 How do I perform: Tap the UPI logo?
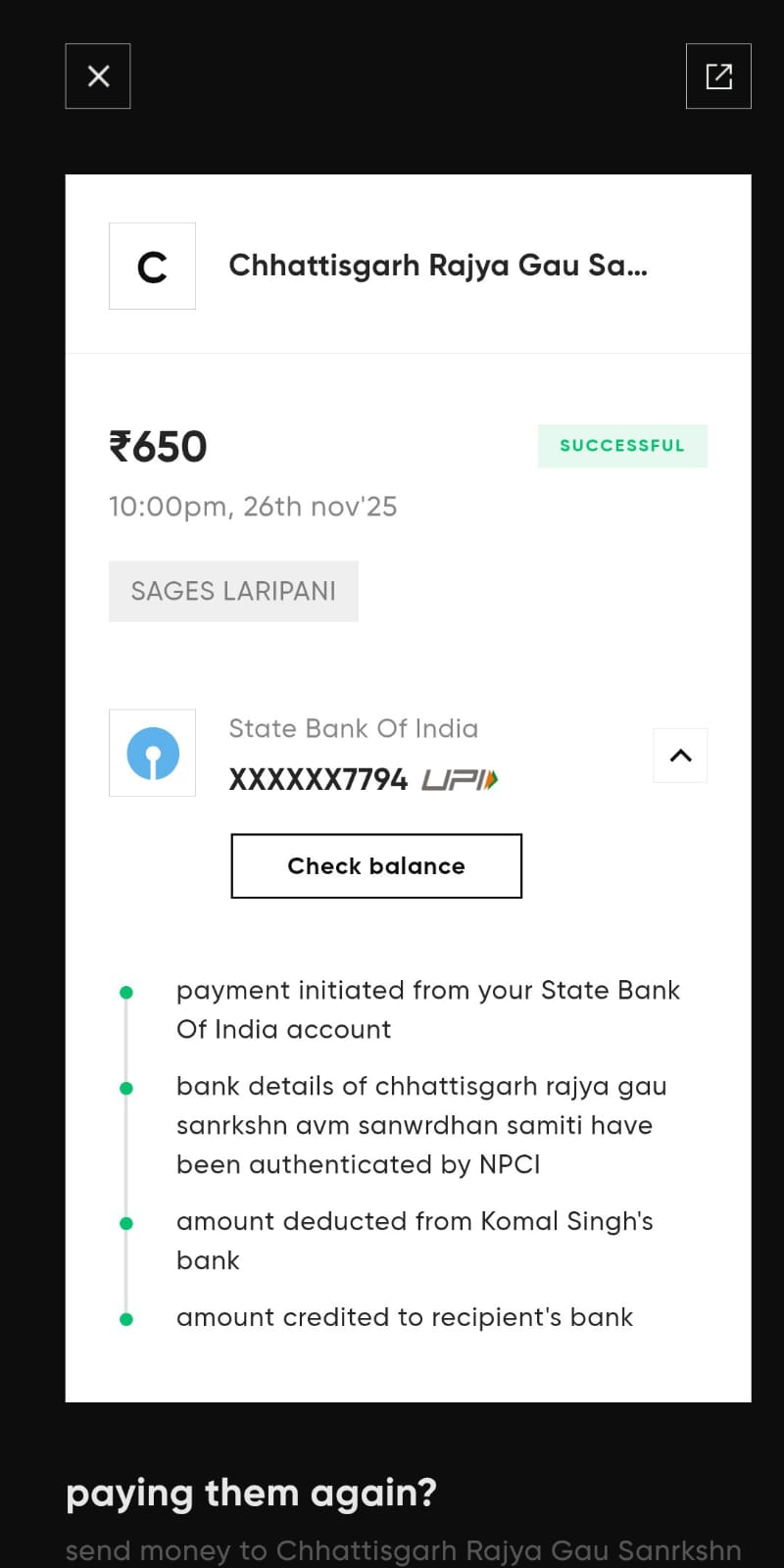pyautogui.click(x=460, y=780)
